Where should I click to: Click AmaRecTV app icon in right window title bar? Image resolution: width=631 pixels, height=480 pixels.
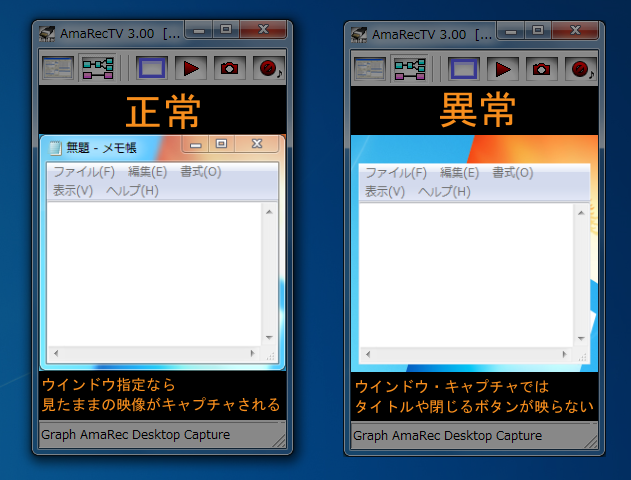[x=359, y=35]
